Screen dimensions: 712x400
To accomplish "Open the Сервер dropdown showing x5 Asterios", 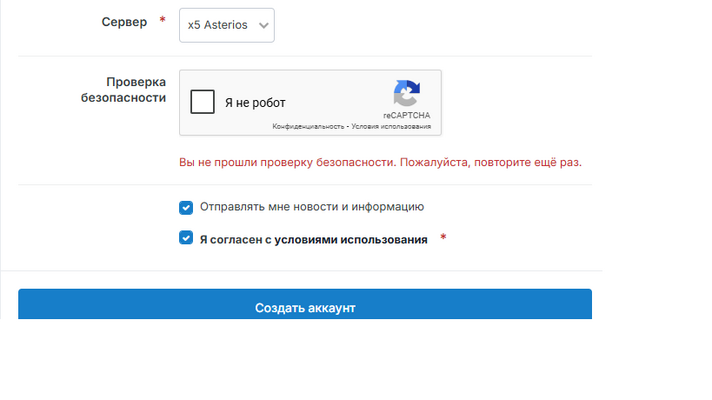I will [x=226, y=25].
